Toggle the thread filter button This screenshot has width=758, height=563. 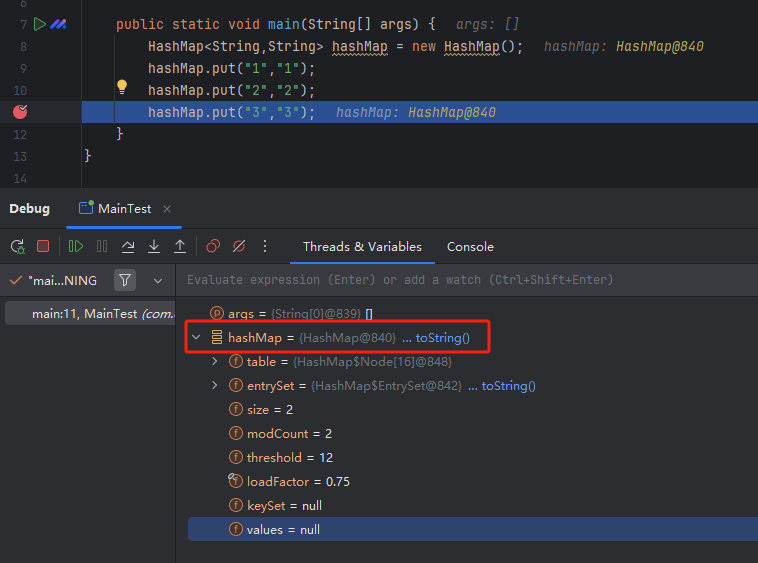pos(125,280)
